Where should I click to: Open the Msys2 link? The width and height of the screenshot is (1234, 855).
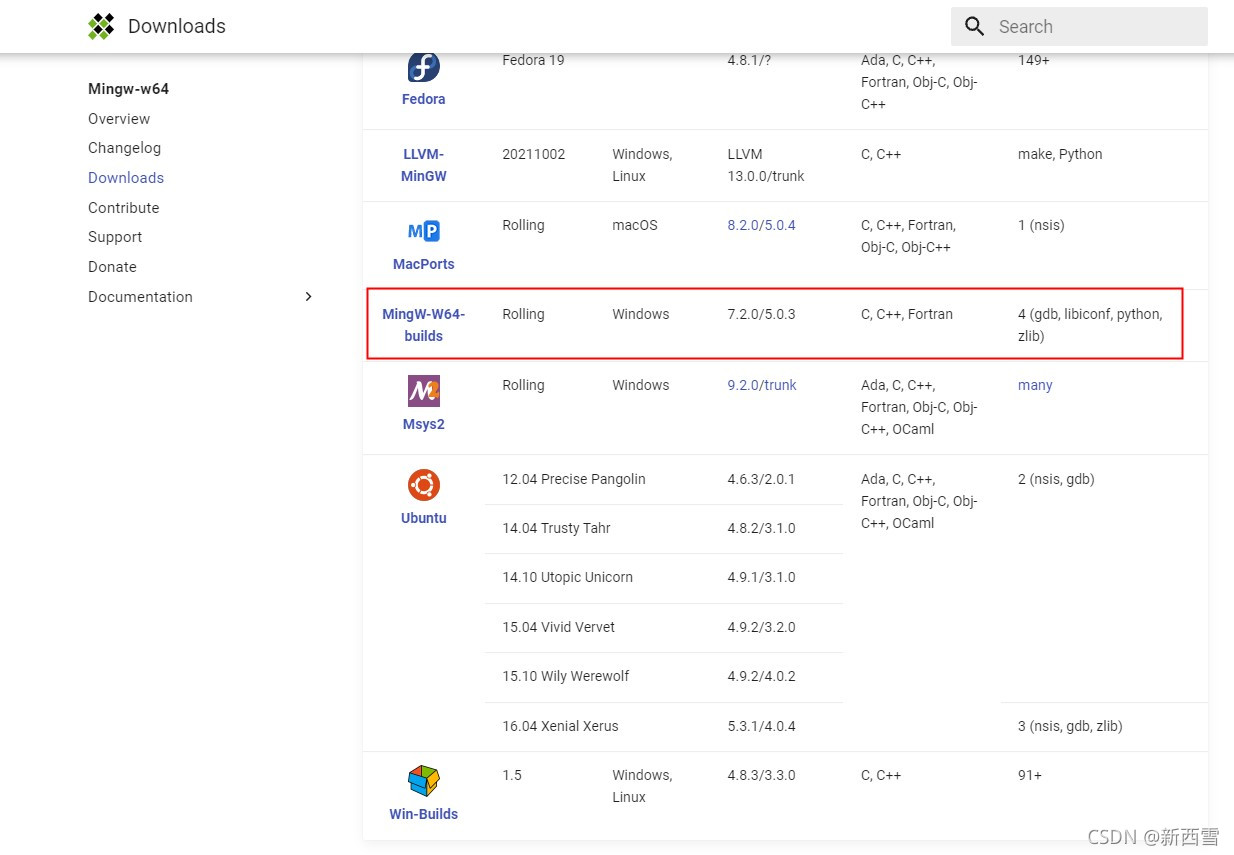(x=424, y=424)
